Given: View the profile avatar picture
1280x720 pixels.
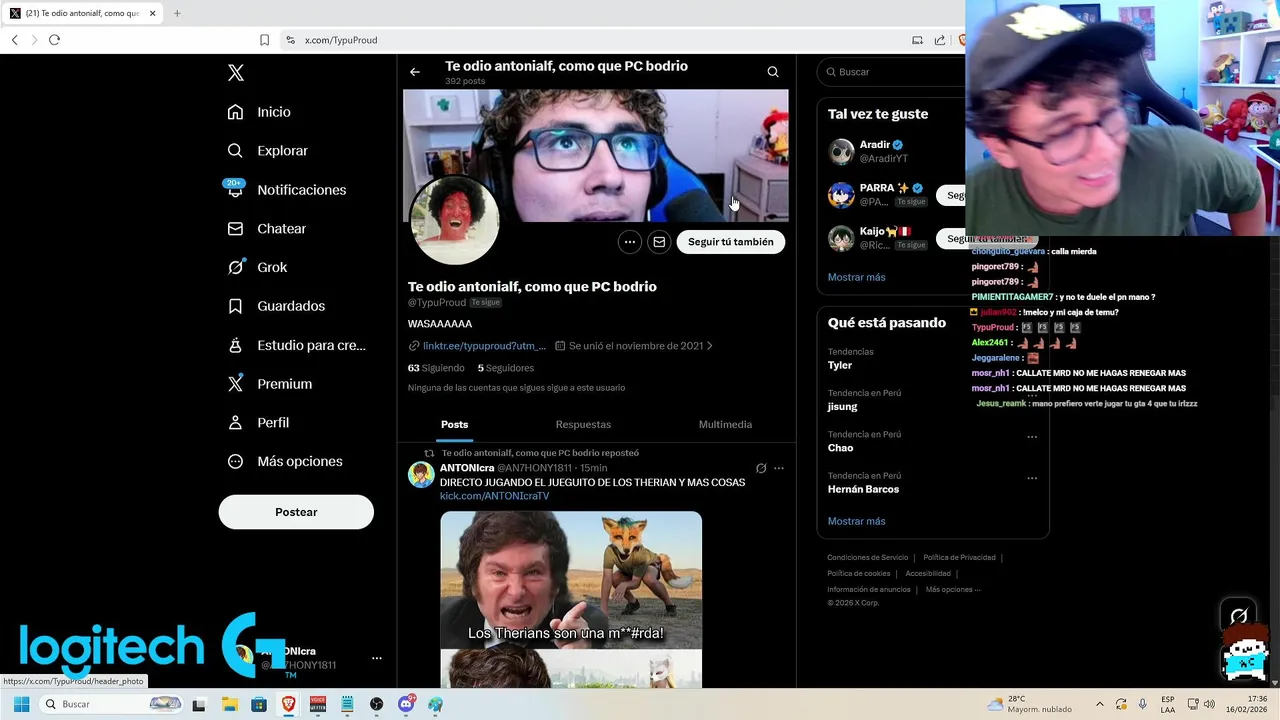Looking at the screenshot, I should click(455, 221).
